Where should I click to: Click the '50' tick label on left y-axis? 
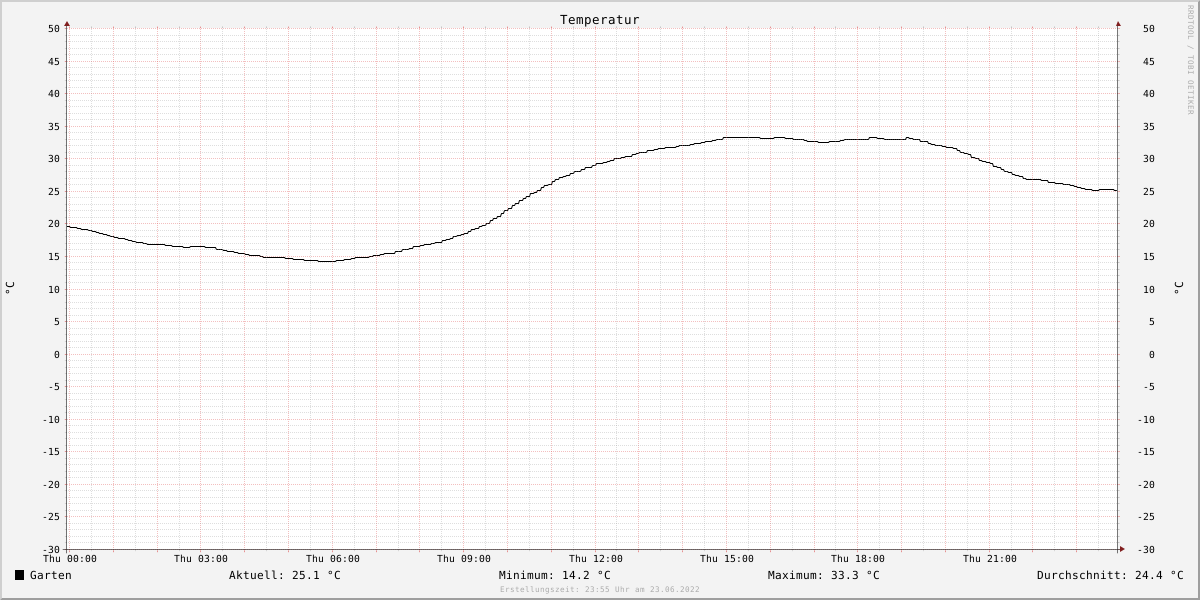(x=54, y=29)
